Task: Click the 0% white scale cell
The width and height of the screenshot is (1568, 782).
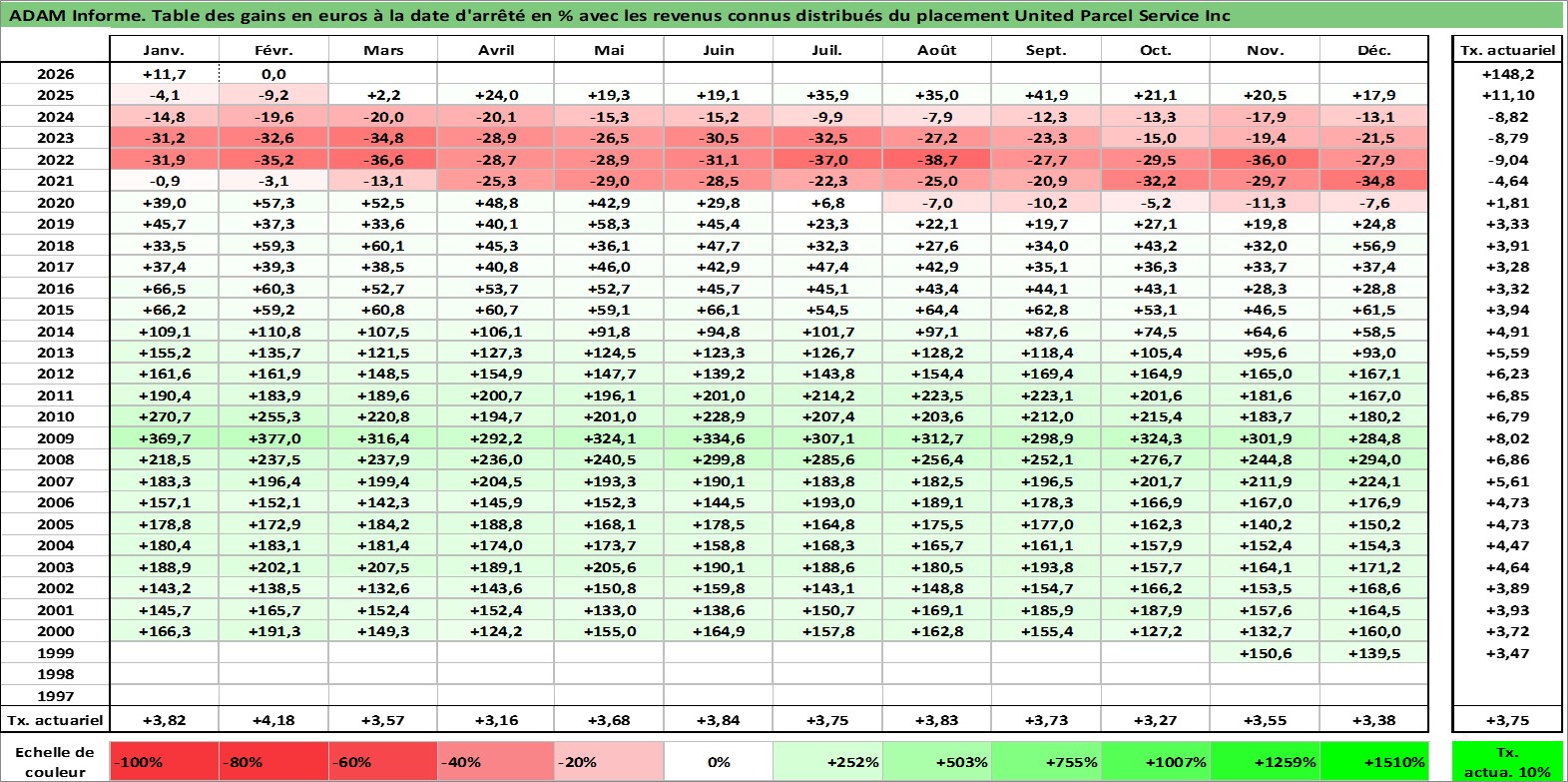Action: coord(718,762)
